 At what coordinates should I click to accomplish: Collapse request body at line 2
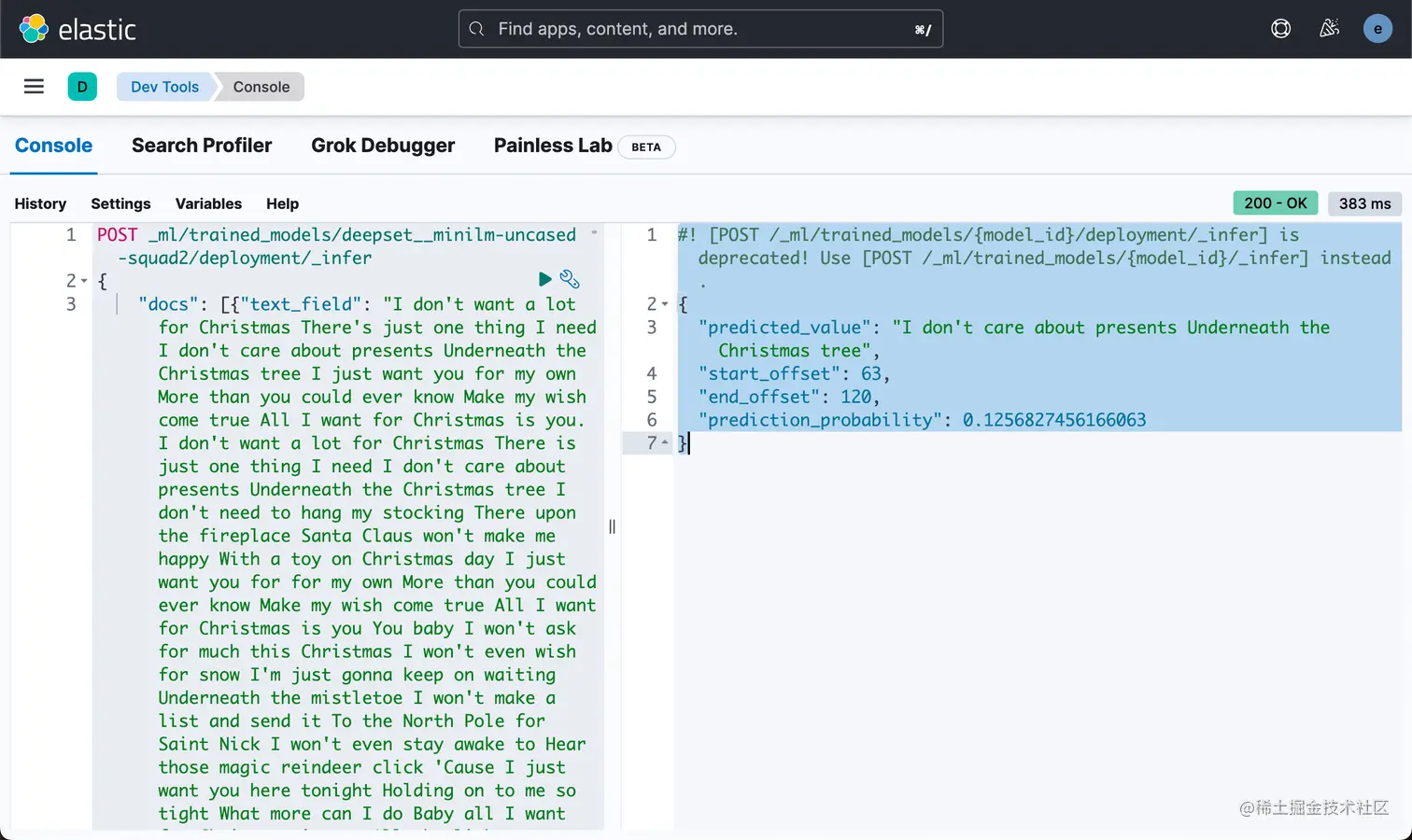click(x=84, y=281)
